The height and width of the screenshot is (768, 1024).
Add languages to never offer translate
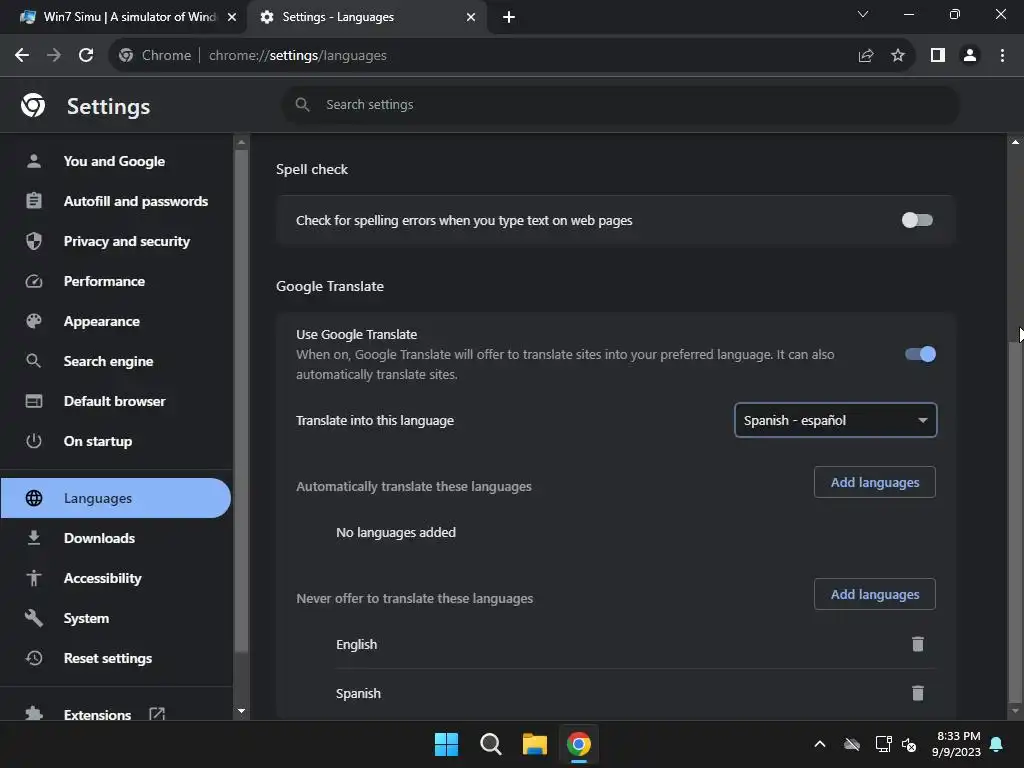874,594
